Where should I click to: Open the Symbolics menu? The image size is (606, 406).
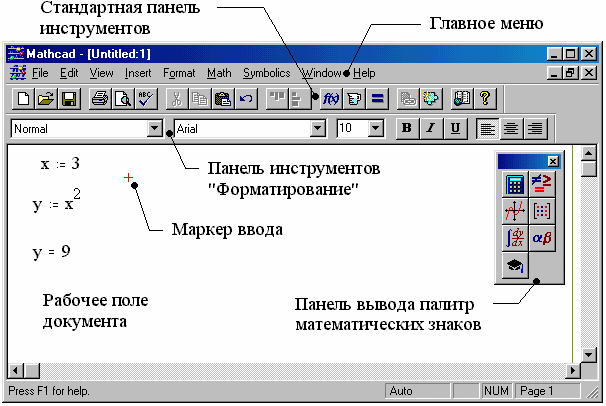pyautogui.click(x=266, y=73)
